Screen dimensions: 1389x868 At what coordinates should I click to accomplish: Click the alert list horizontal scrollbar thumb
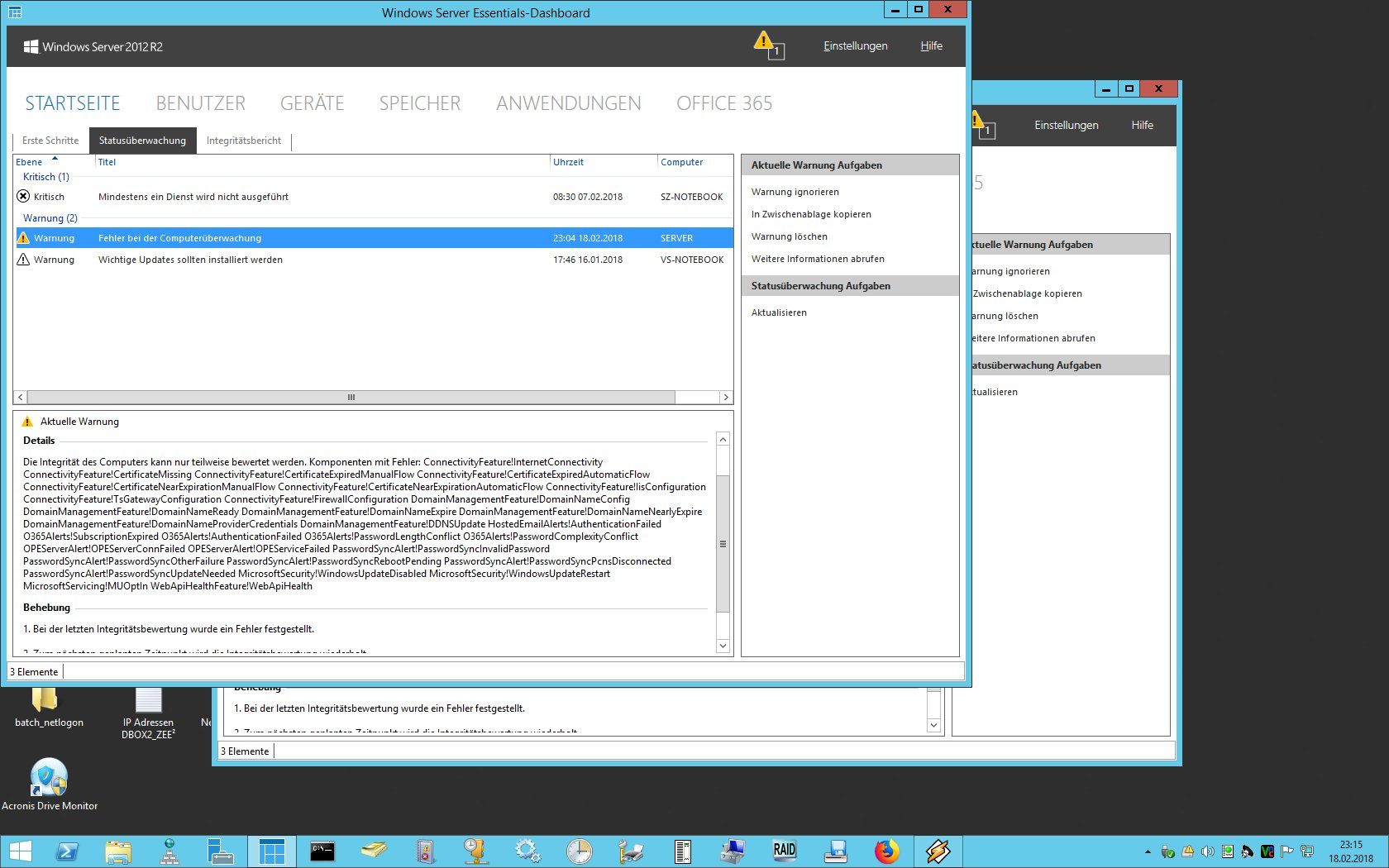351,398
